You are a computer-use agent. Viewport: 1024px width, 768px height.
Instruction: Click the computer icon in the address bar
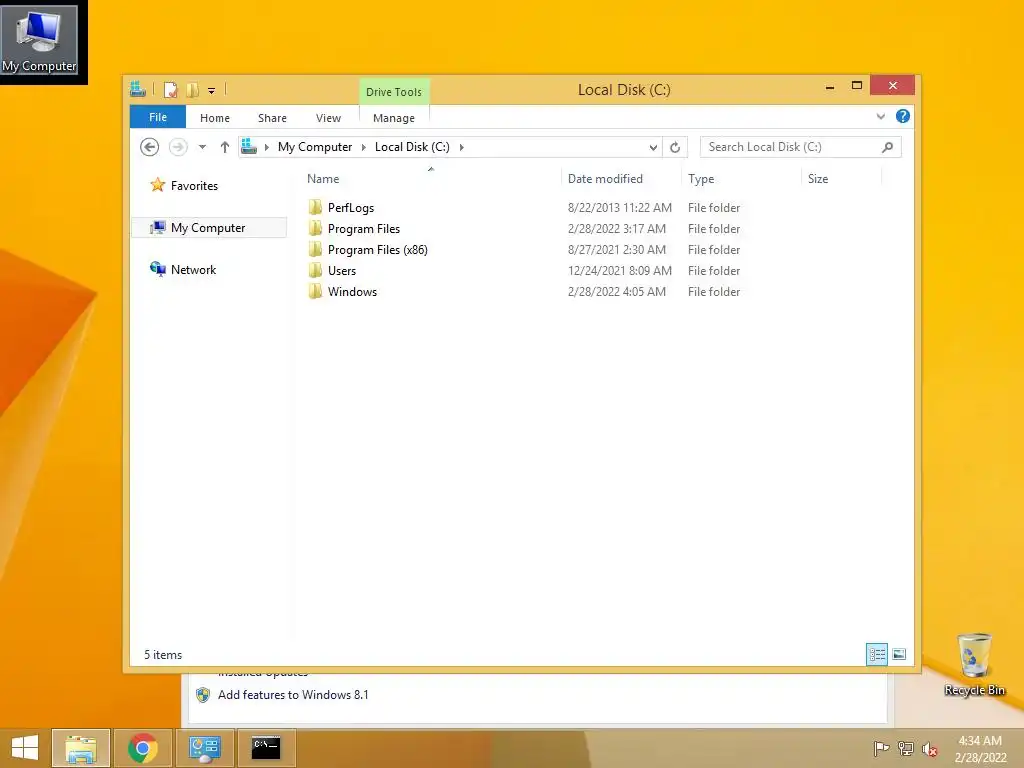coord(249,147)
